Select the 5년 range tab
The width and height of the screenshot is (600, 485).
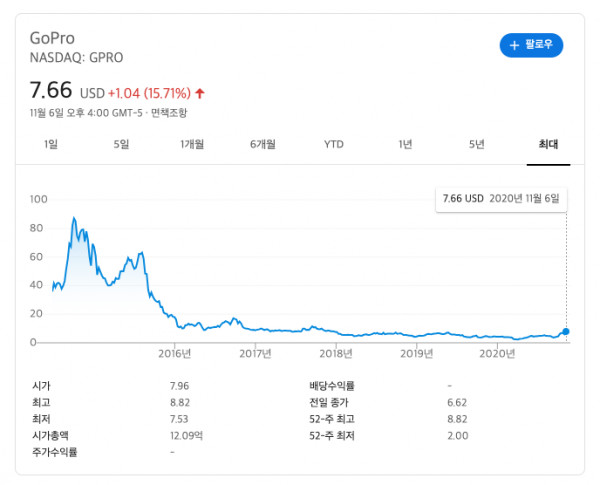(477, 144)
